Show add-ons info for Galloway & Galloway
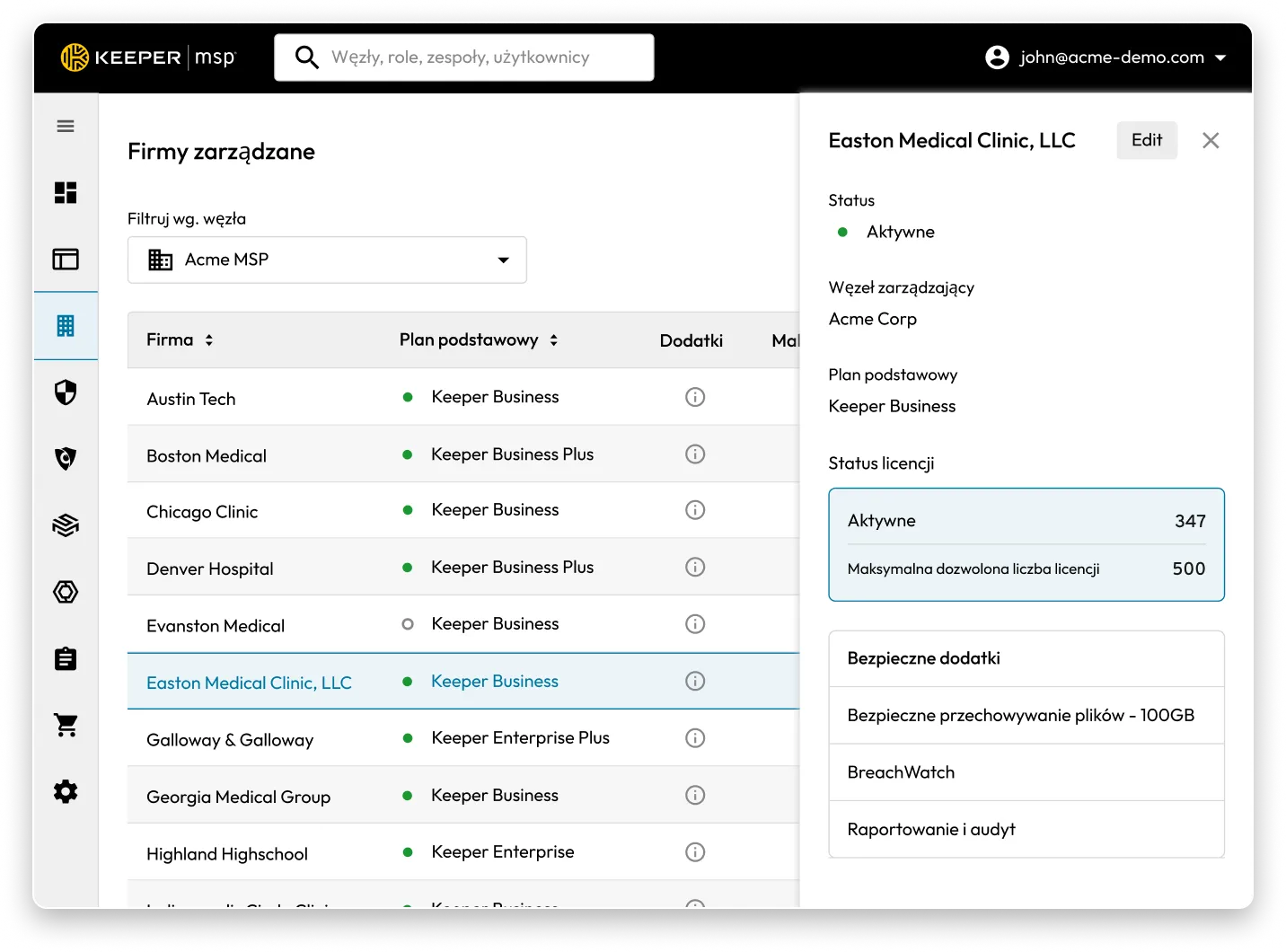The height and width of the screenshot is (952, 1286). [x=695, y=738]
